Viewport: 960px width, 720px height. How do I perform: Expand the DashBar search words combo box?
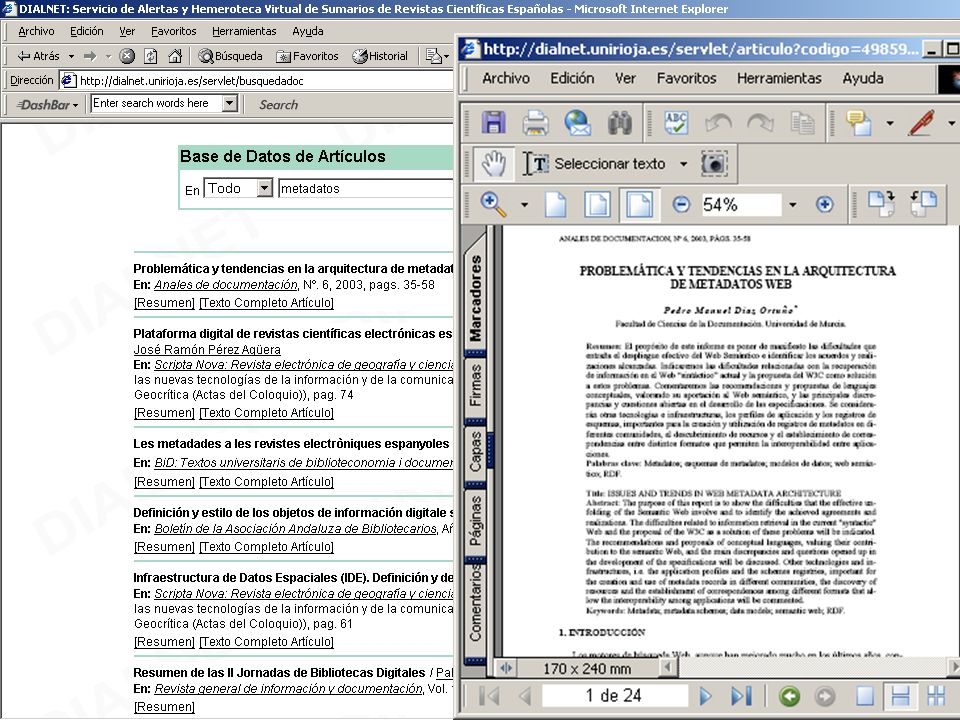click(x=230, y=103)
